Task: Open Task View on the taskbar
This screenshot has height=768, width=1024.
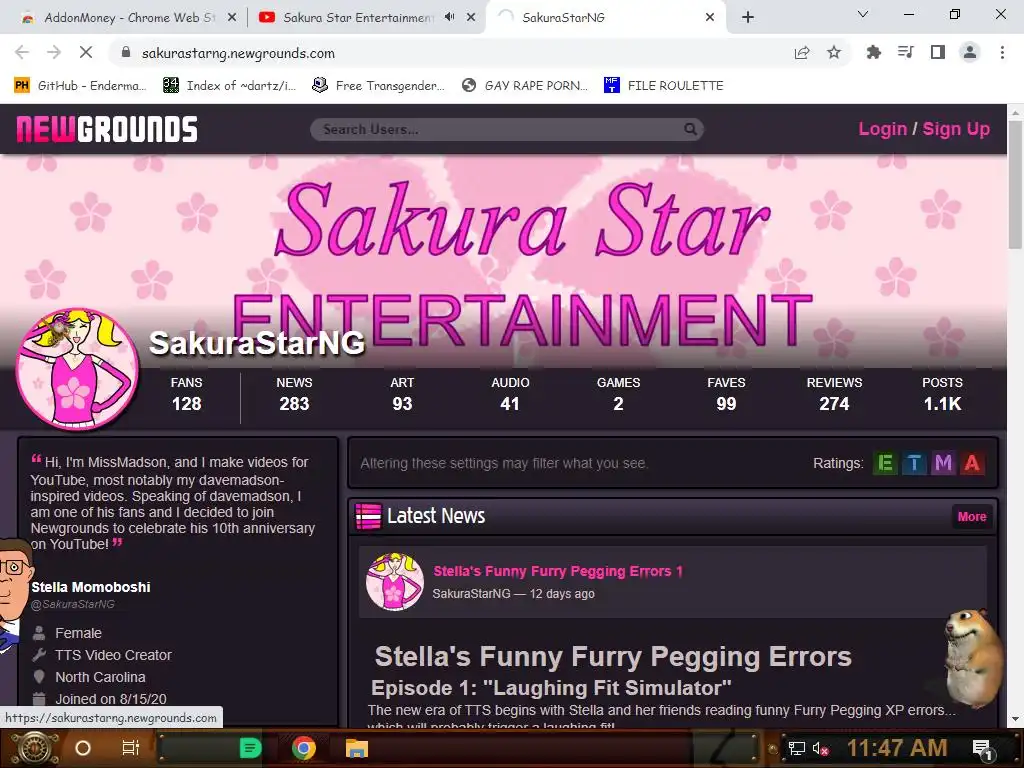Action: pos(131,748)
